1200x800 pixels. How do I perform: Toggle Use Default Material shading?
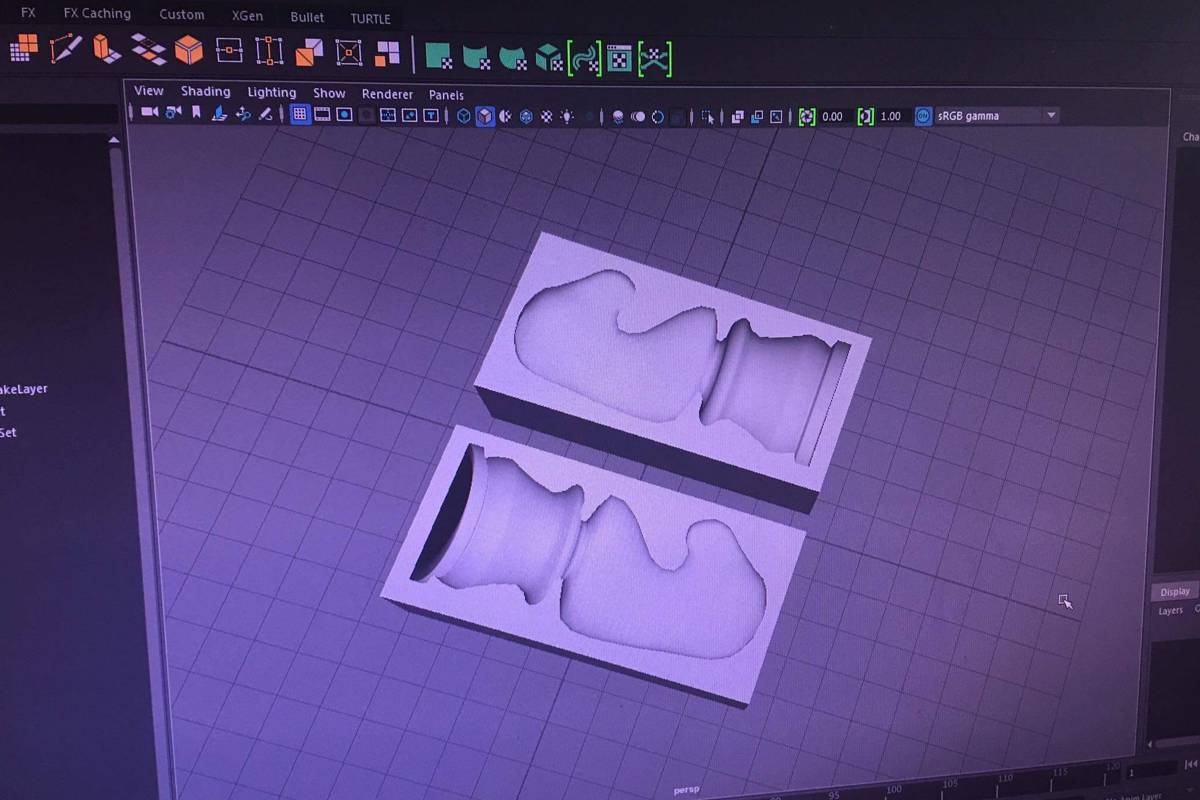(505, 116)
